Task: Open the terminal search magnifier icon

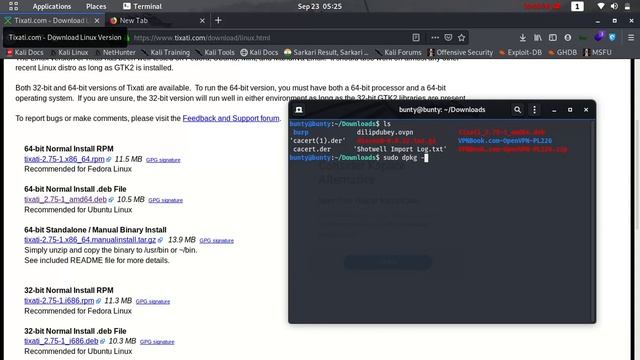Action: (x=518, y=110)
